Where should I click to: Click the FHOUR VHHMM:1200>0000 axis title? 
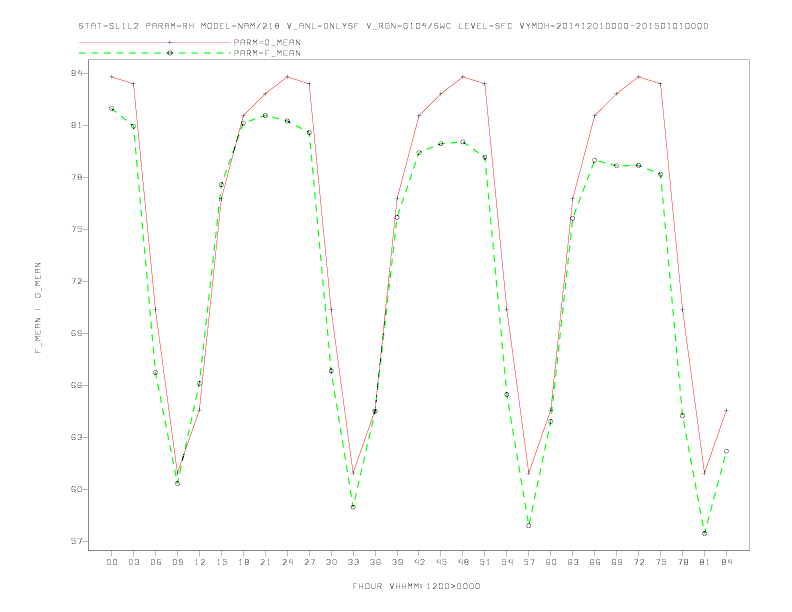point(416,586)
